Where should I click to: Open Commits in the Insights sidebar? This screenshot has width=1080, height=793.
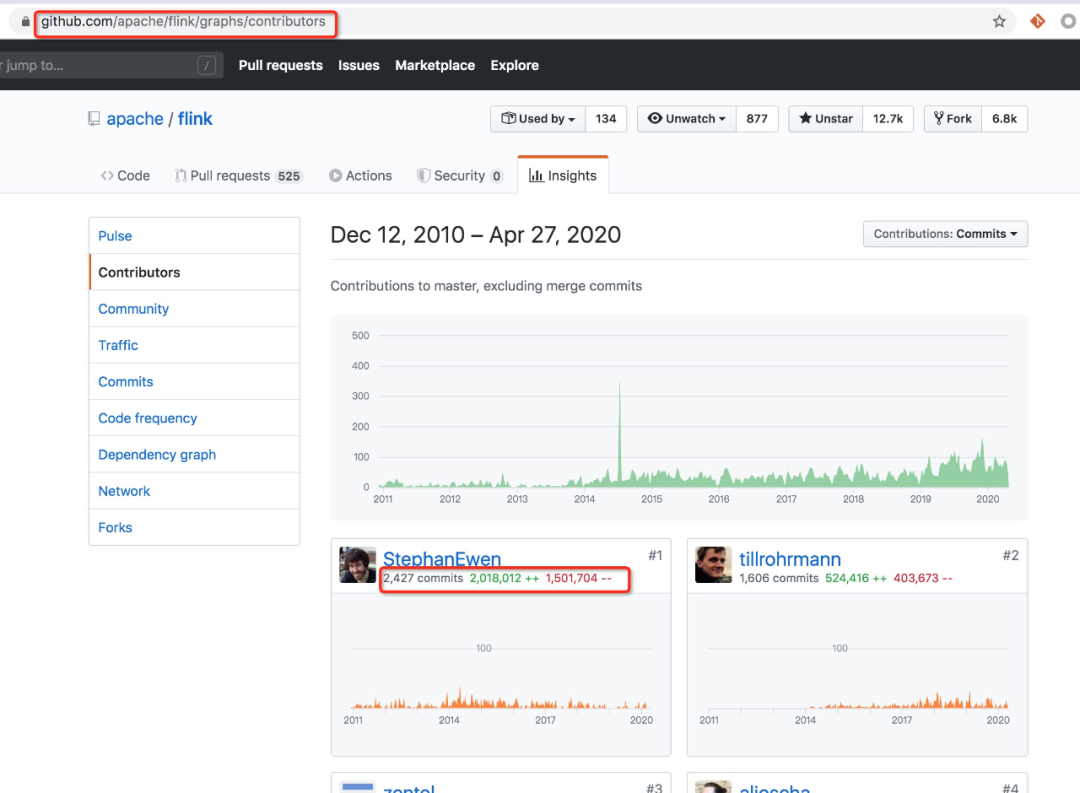coord(194,382)
